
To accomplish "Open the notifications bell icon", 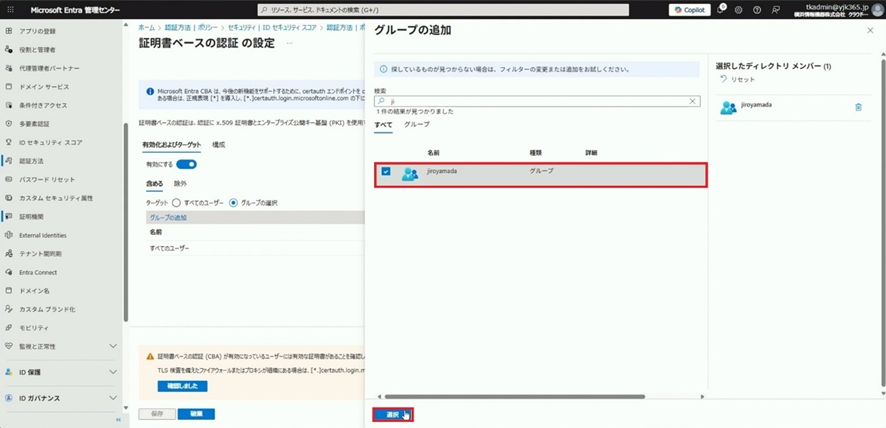I will point(719,10).
